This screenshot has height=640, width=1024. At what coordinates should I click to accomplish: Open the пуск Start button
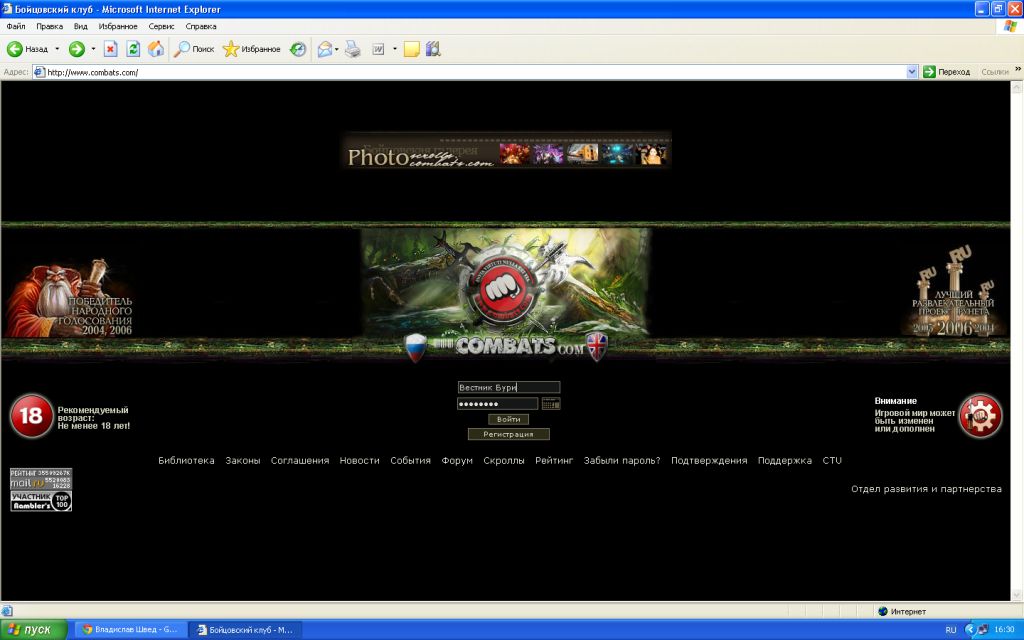(x=33, y=630)
